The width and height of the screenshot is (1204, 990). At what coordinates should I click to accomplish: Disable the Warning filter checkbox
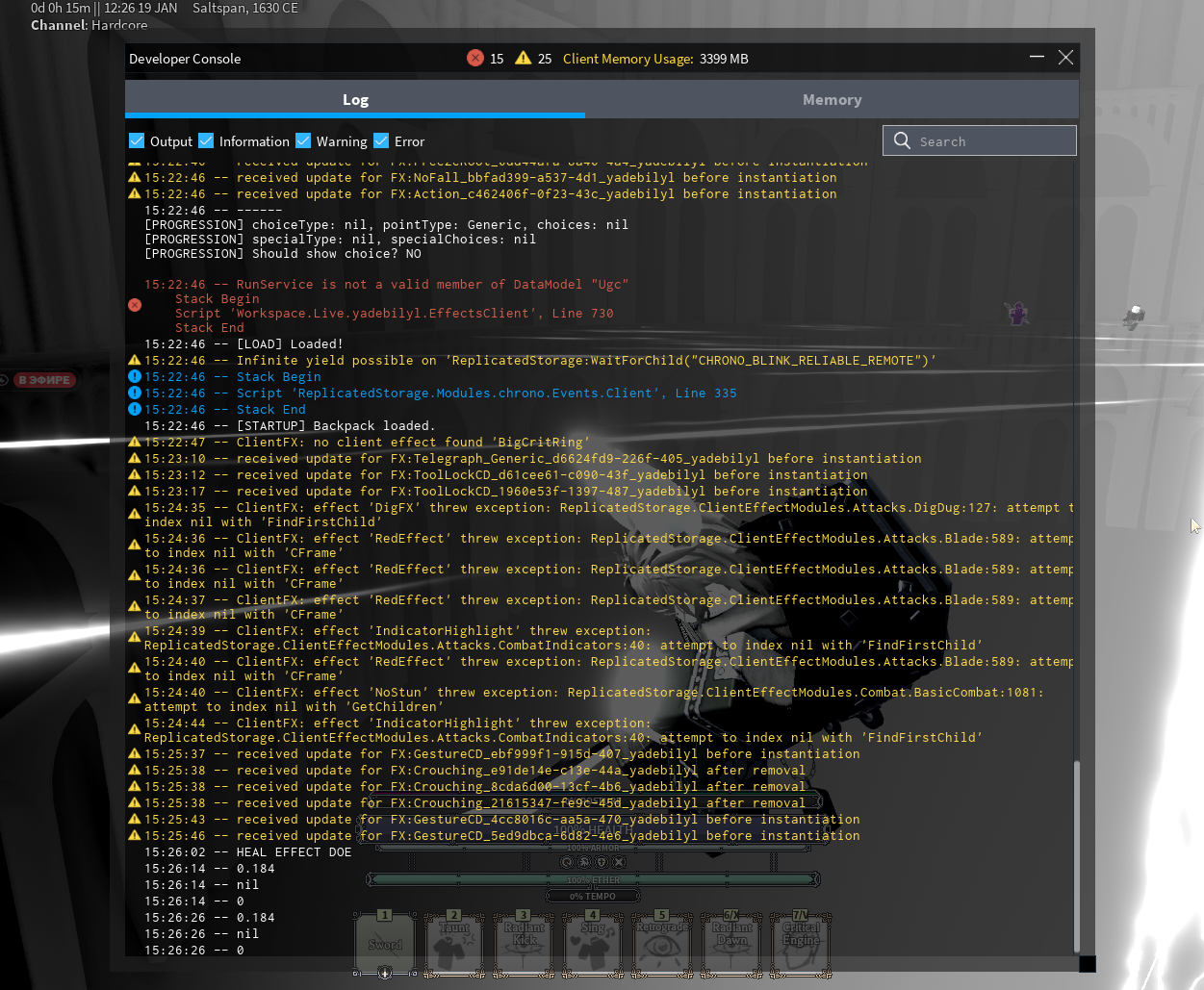pyautogui.click(x=303, y=141)
